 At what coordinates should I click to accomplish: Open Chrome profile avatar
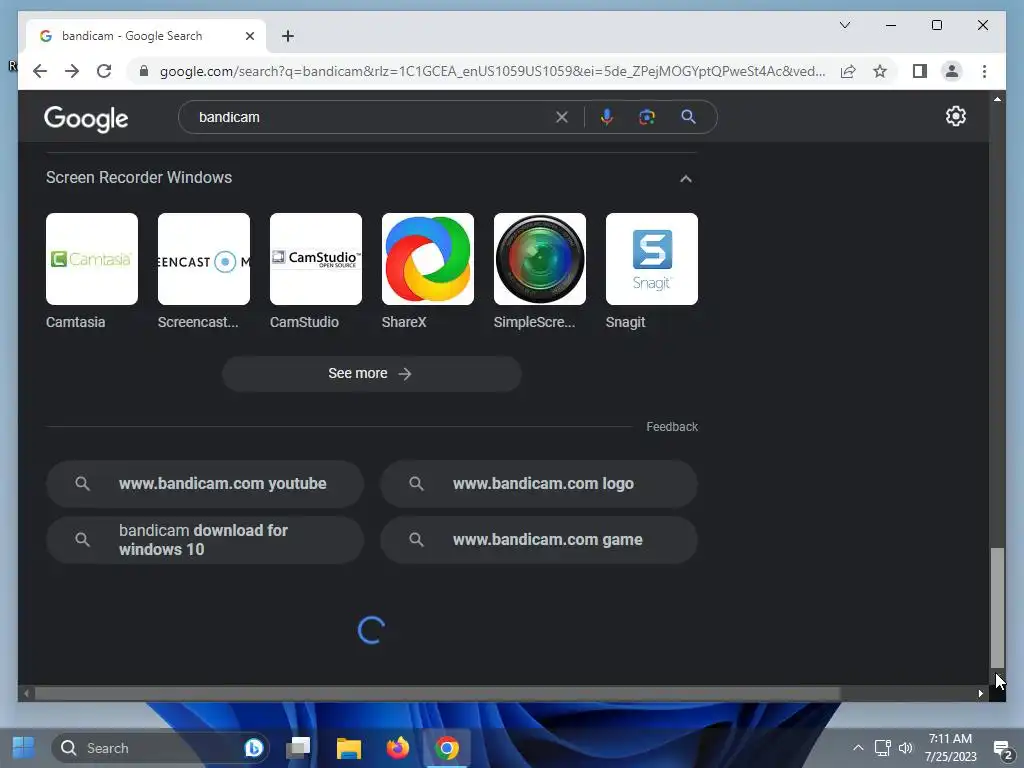click(x=952, y=71)
